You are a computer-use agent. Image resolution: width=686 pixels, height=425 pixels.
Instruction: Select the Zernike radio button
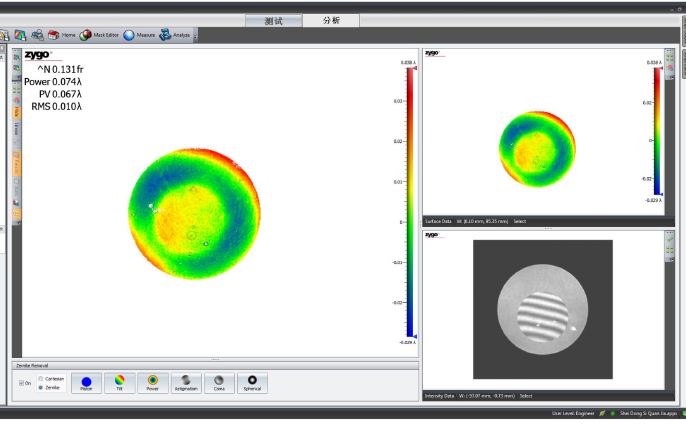click(x=40, y=386)
